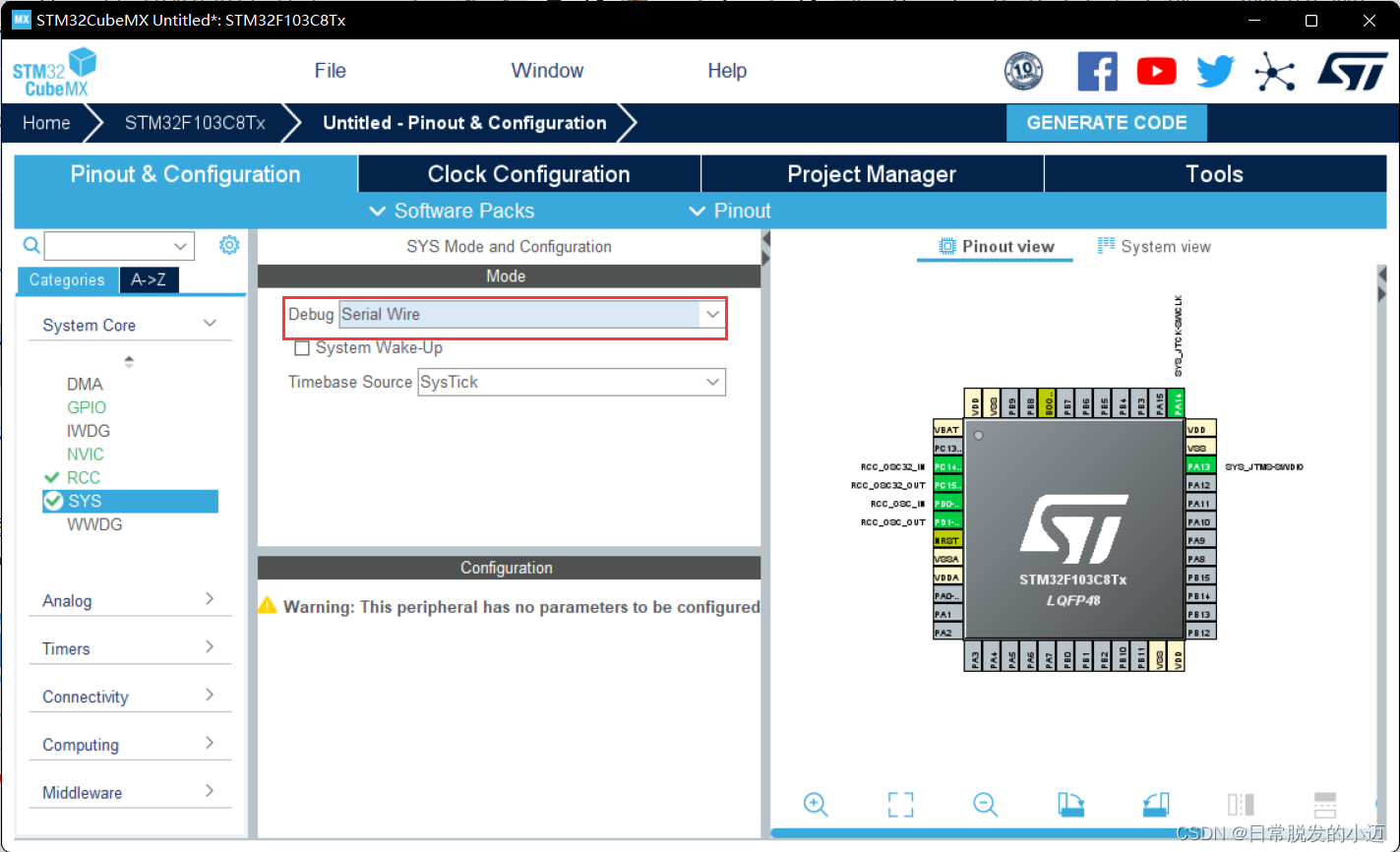This screenshot has height=852, width=1400.
Task: Expand the Timers category
Action: [210, 646]
